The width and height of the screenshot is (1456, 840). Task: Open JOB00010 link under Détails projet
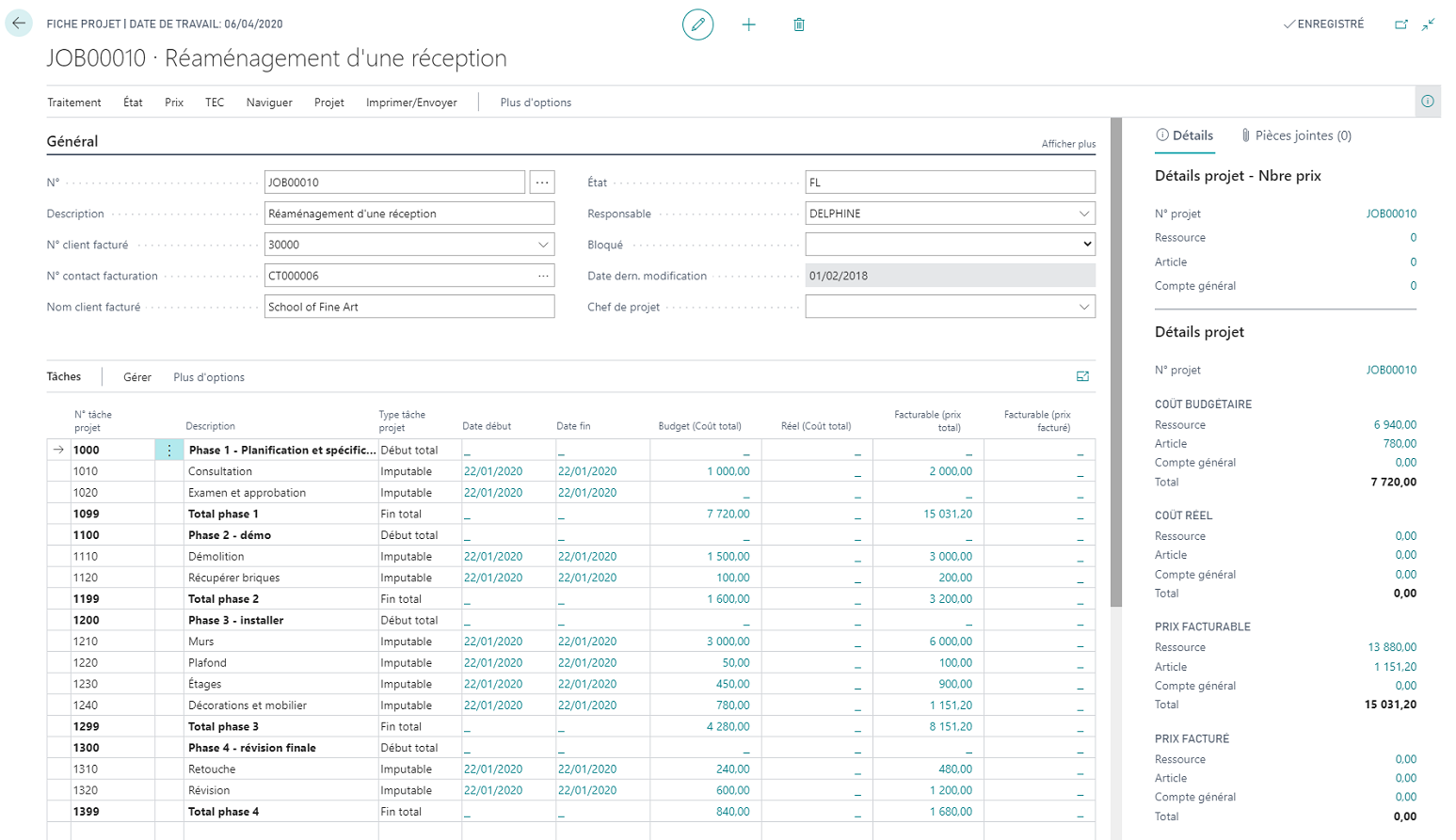(1391, 370)
